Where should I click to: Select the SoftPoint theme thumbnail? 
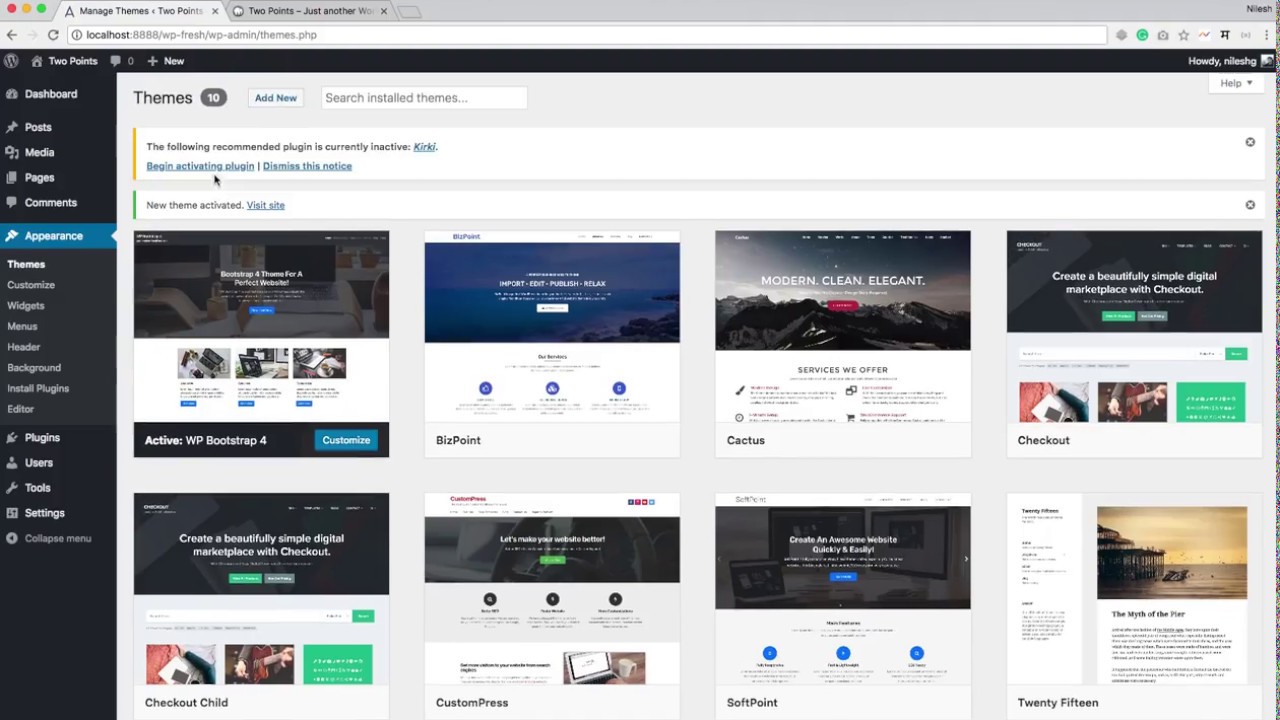[x=843, y=589]
